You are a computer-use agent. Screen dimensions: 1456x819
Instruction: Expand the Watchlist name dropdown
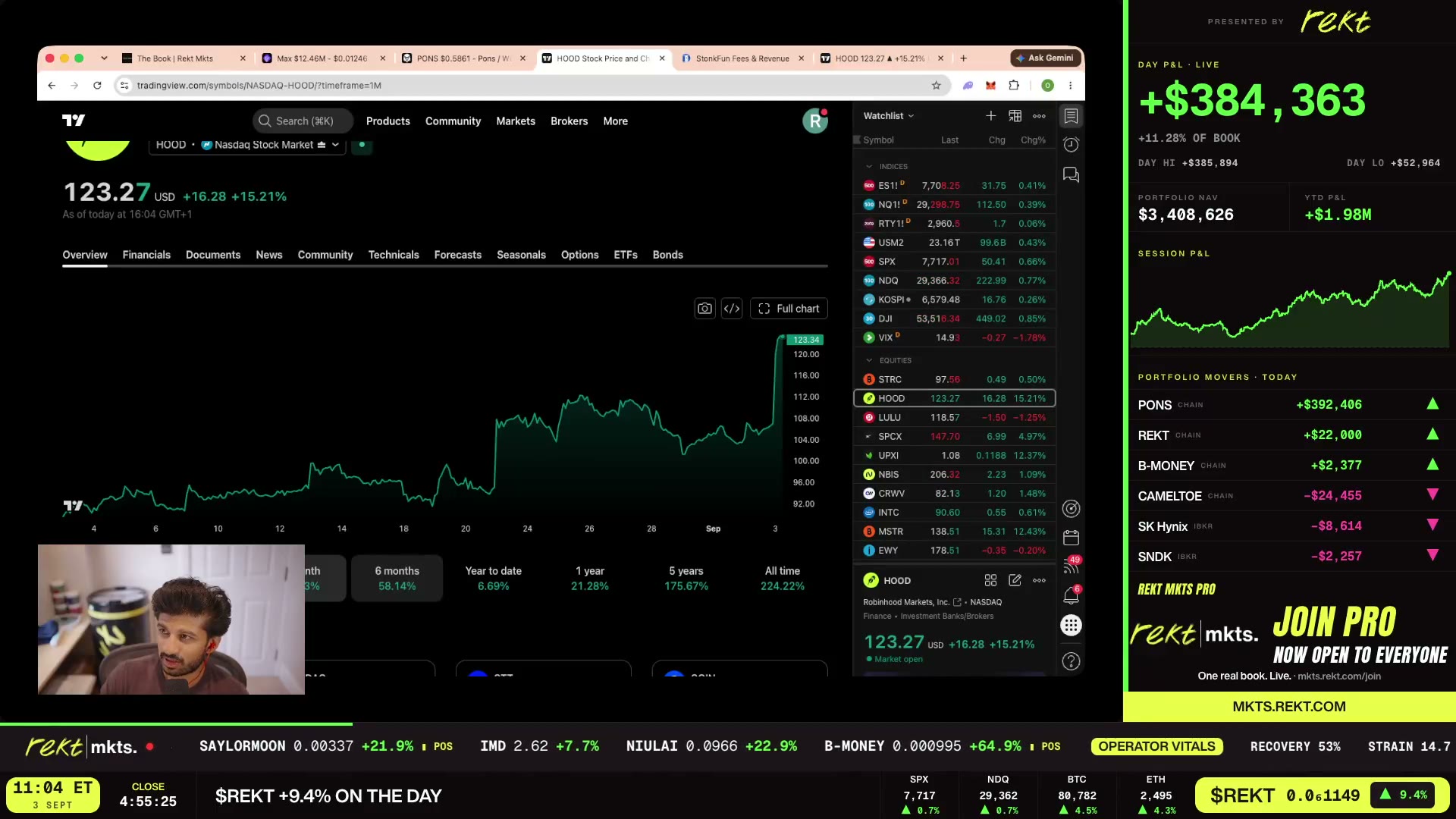tap(889, 116)
